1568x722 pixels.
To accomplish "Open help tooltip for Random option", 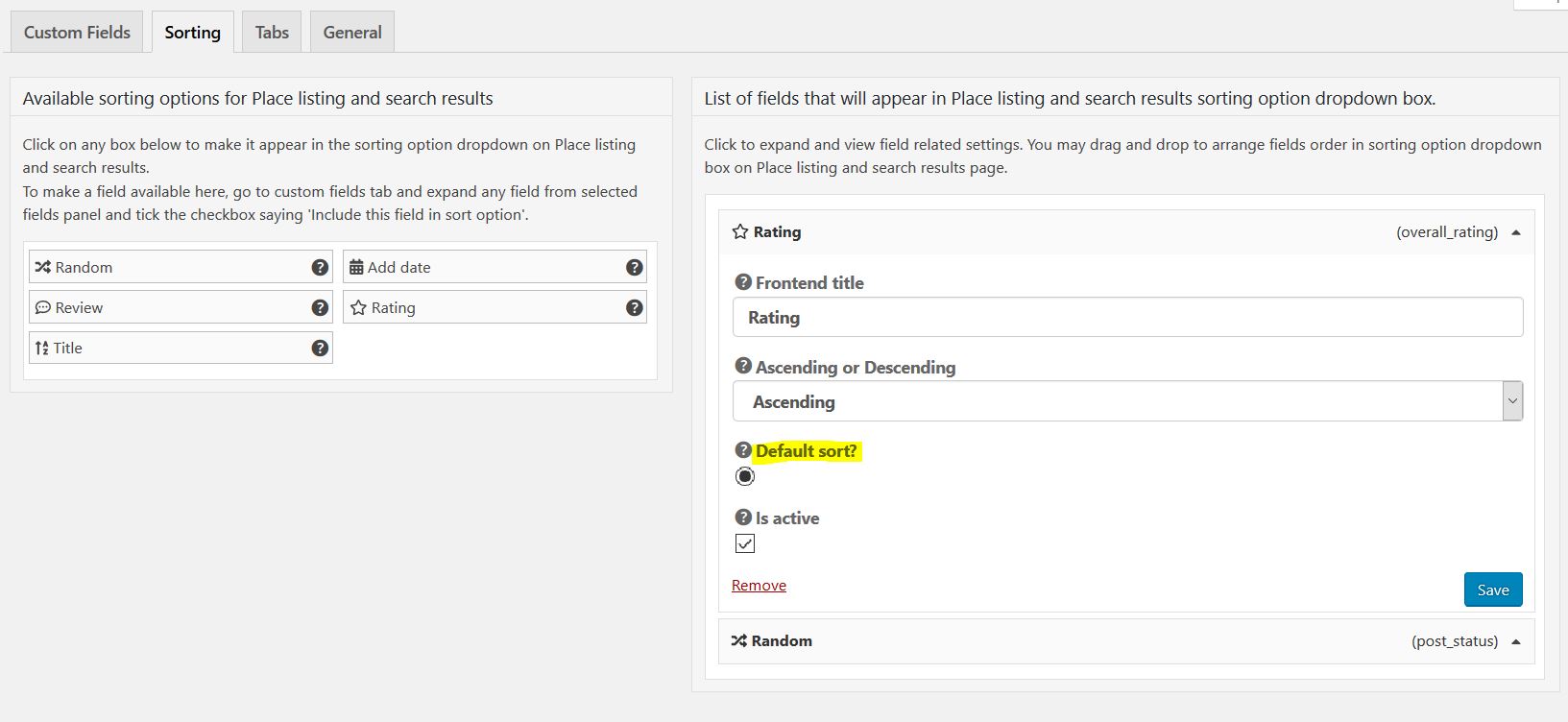I will (320, 267).
